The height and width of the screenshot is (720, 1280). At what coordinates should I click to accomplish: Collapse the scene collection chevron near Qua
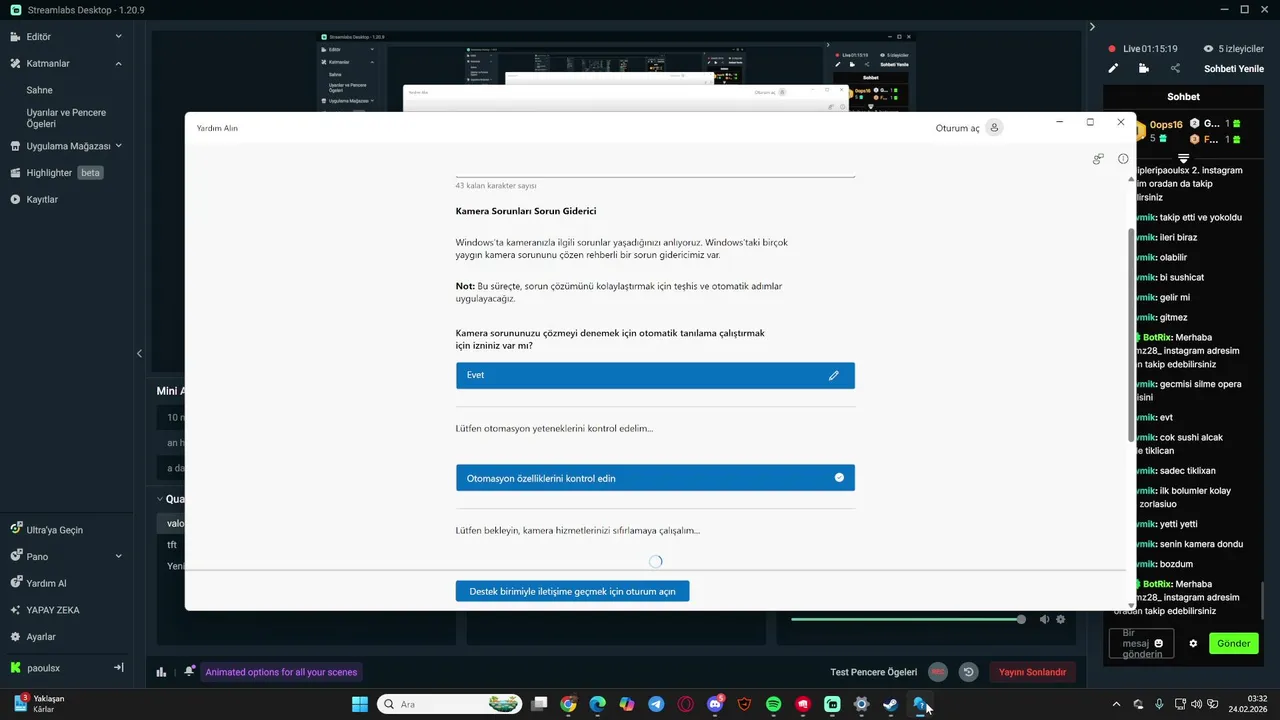click(160, 499)
